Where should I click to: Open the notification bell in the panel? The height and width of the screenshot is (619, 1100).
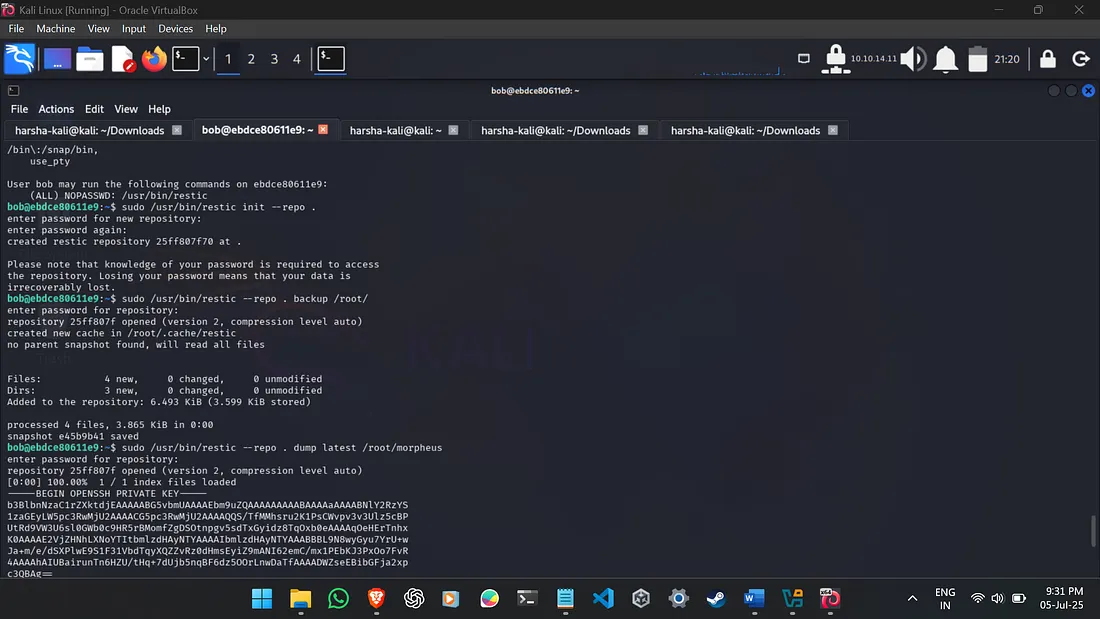pyautogui.click(x=945, y=58)
